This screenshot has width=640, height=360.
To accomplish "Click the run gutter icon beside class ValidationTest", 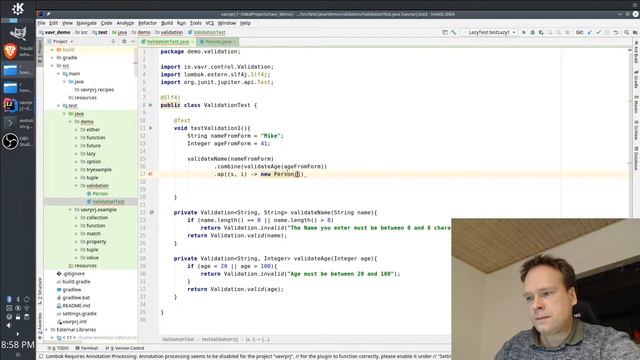I will point(151,105).
